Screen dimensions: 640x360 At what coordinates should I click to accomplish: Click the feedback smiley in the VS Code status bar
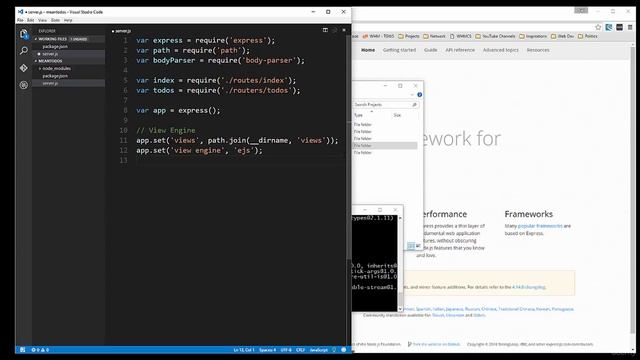(344, 350)
